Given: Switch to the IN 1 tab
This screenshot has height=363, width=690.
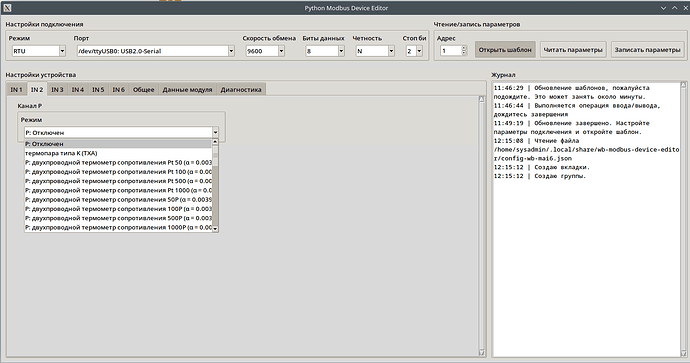Looking at the screenshot, I should point(16,89).
